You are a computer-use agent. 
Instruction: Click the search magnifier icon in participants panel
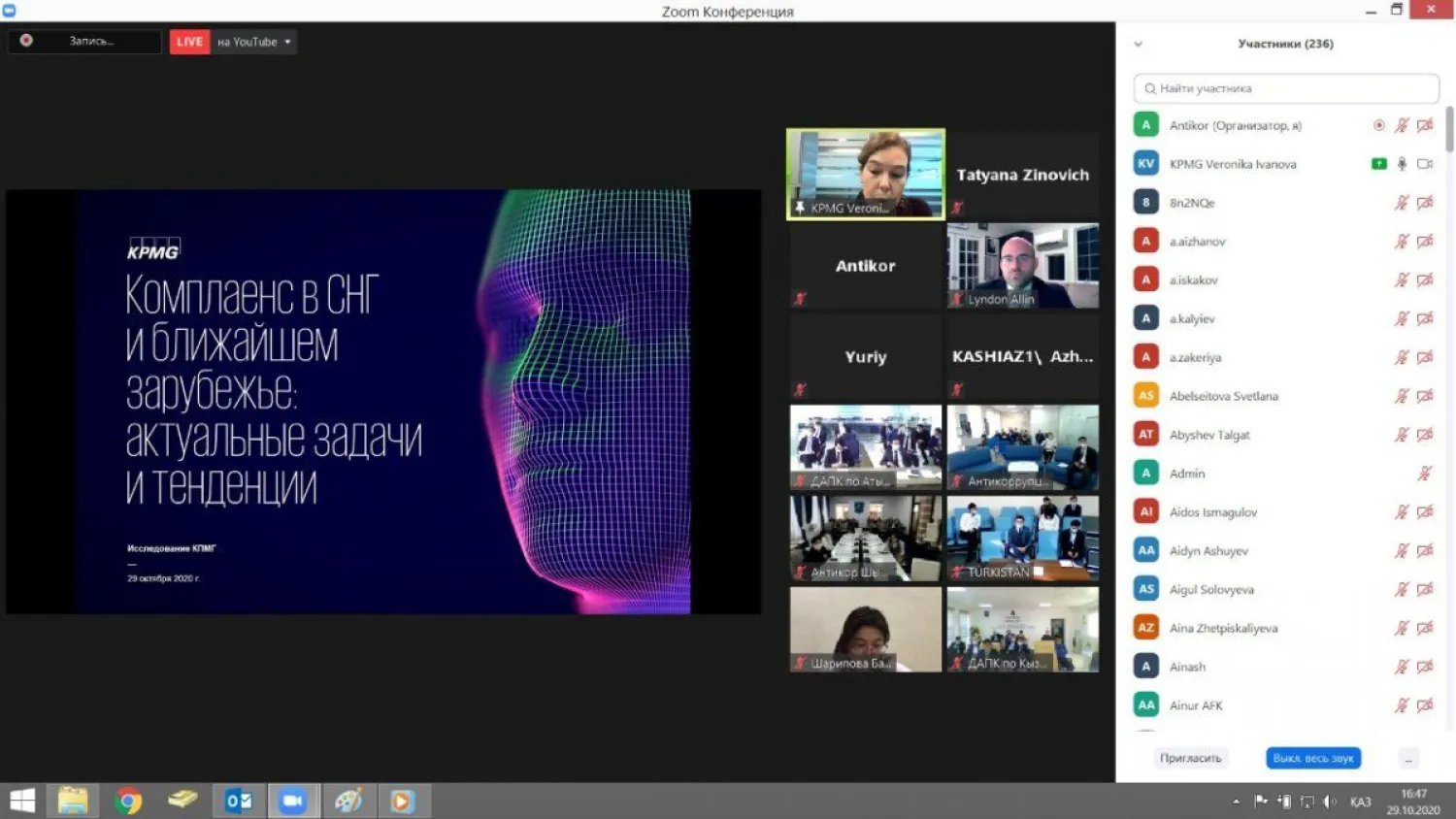1150,88
